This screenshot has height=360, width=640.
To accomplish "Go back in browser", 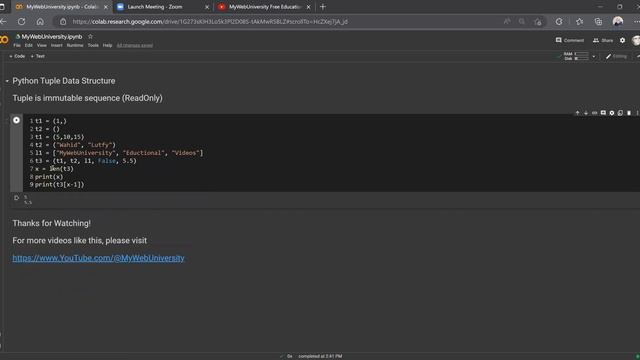I will click(x=4, y=22).
